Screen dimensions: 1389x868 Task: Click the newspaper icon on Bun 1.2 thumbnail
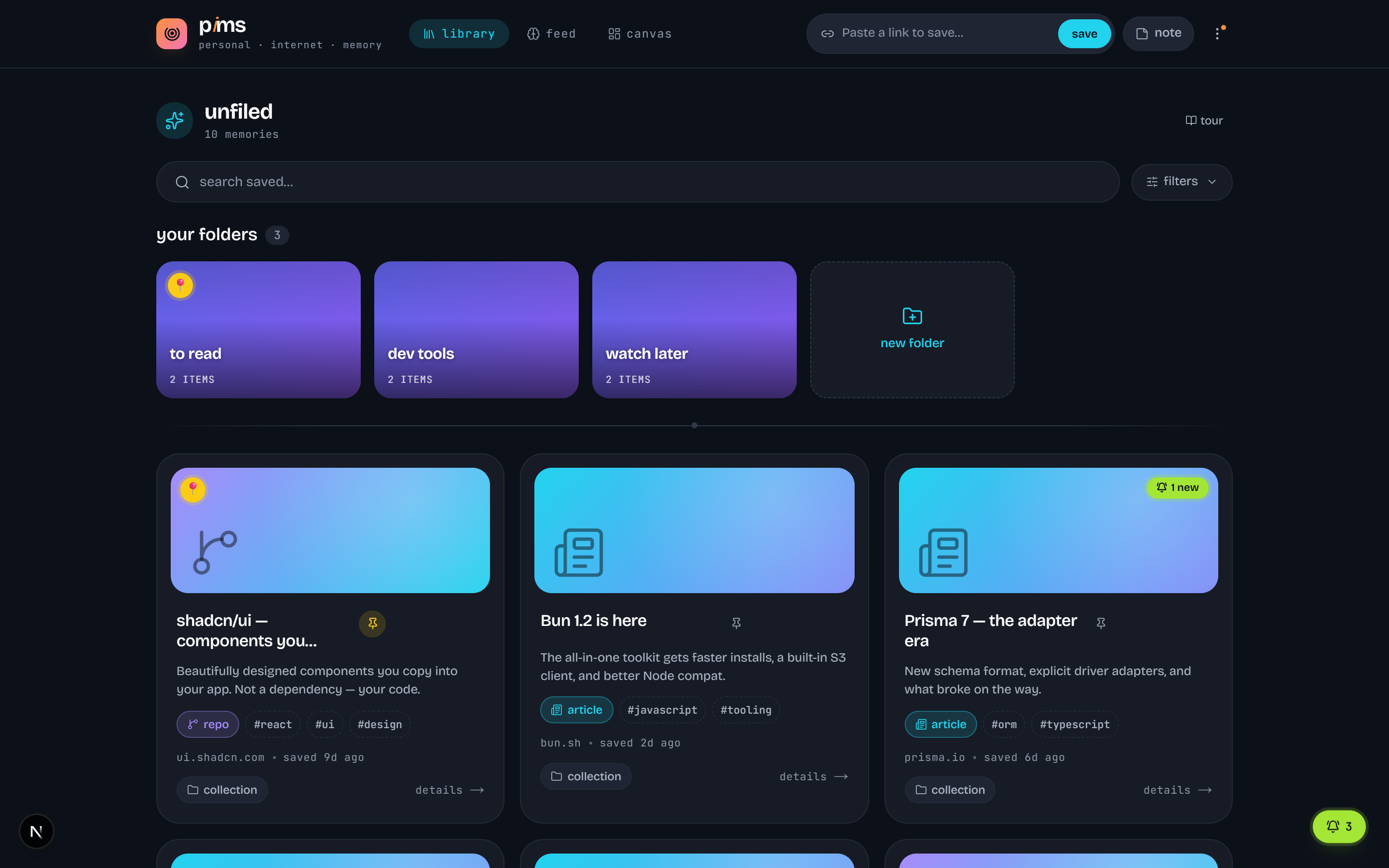click(579, 552)
